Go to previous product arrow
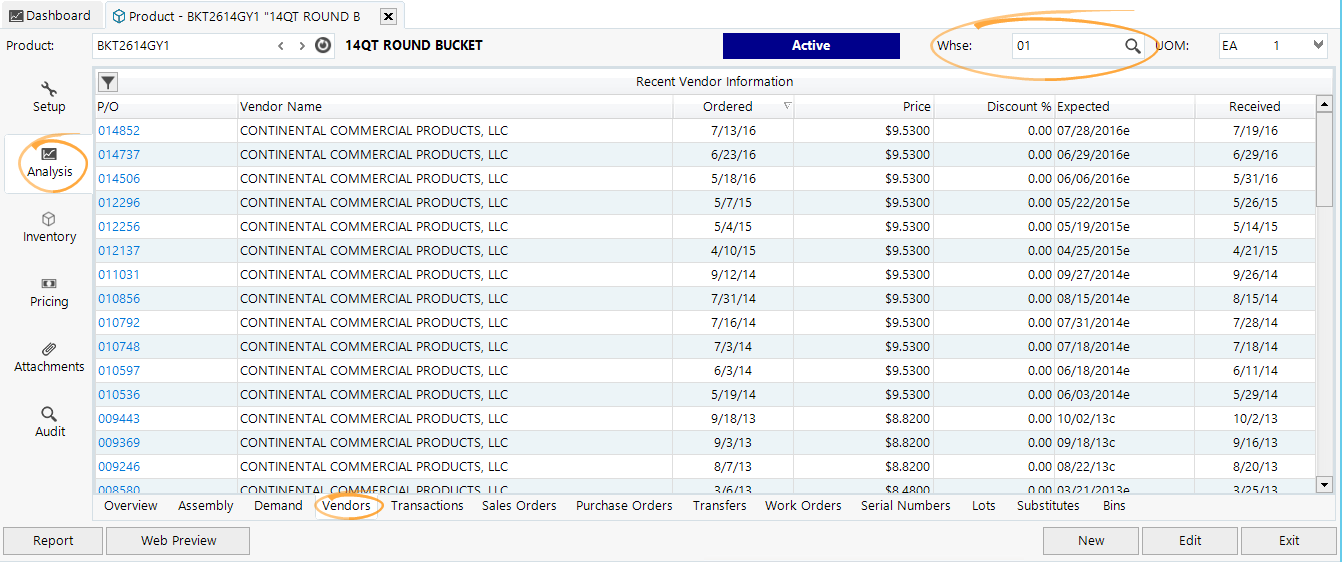This screenshot has height=562, width=1342. 281,46
